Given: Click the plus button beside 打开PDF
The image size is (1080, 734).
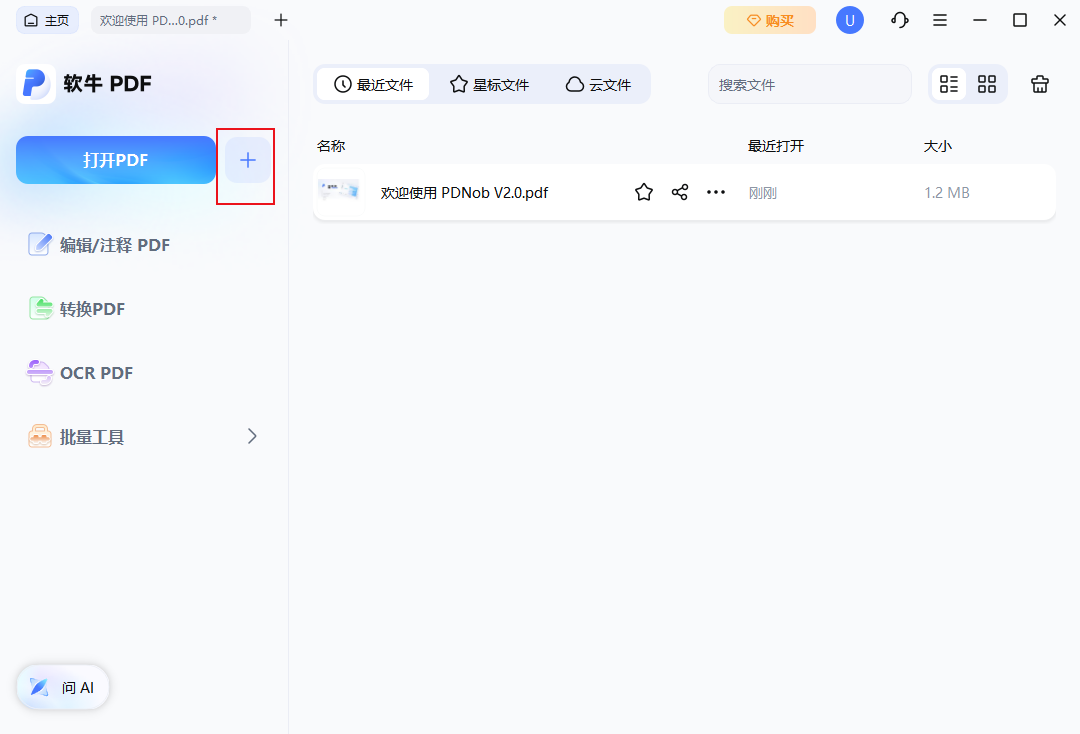Looking at the screenshot, I should click(x=247, y=160).
